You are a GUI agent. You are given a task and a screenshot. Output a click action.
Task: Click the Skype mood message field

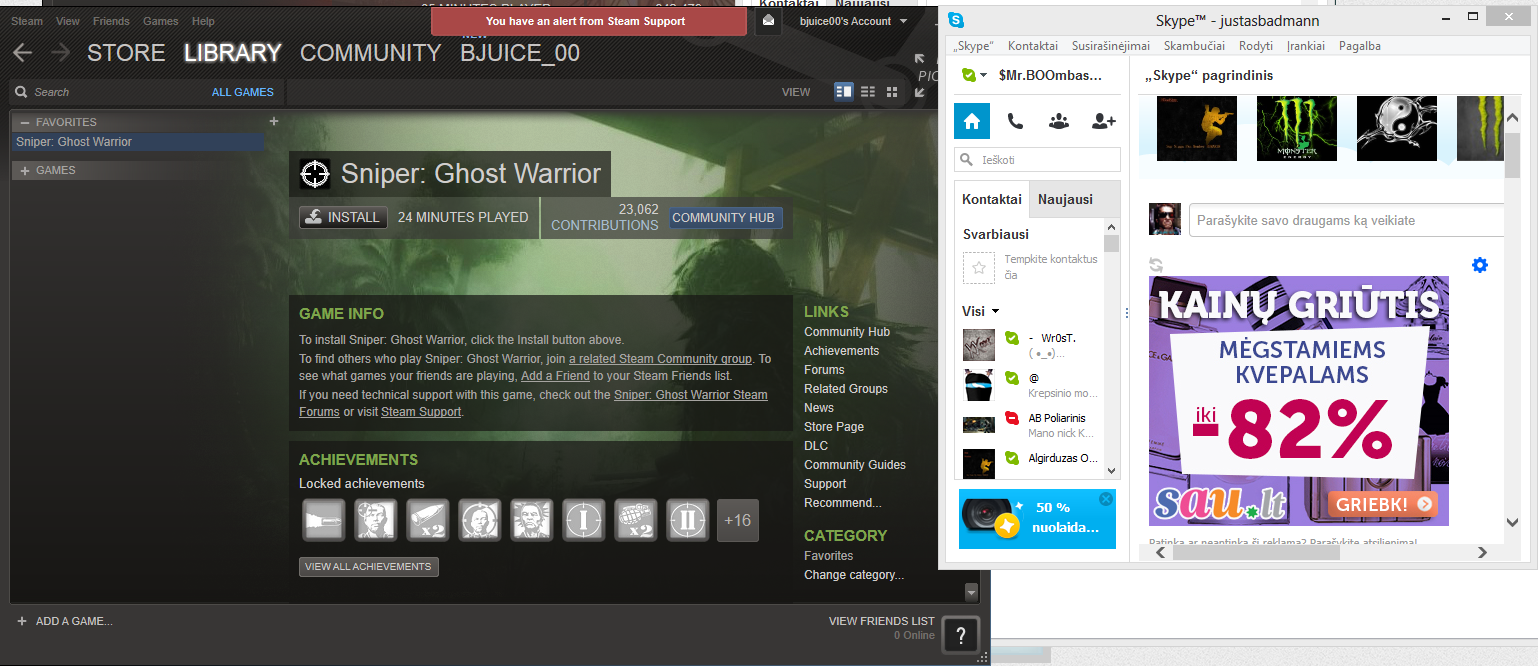point(1348,220)
